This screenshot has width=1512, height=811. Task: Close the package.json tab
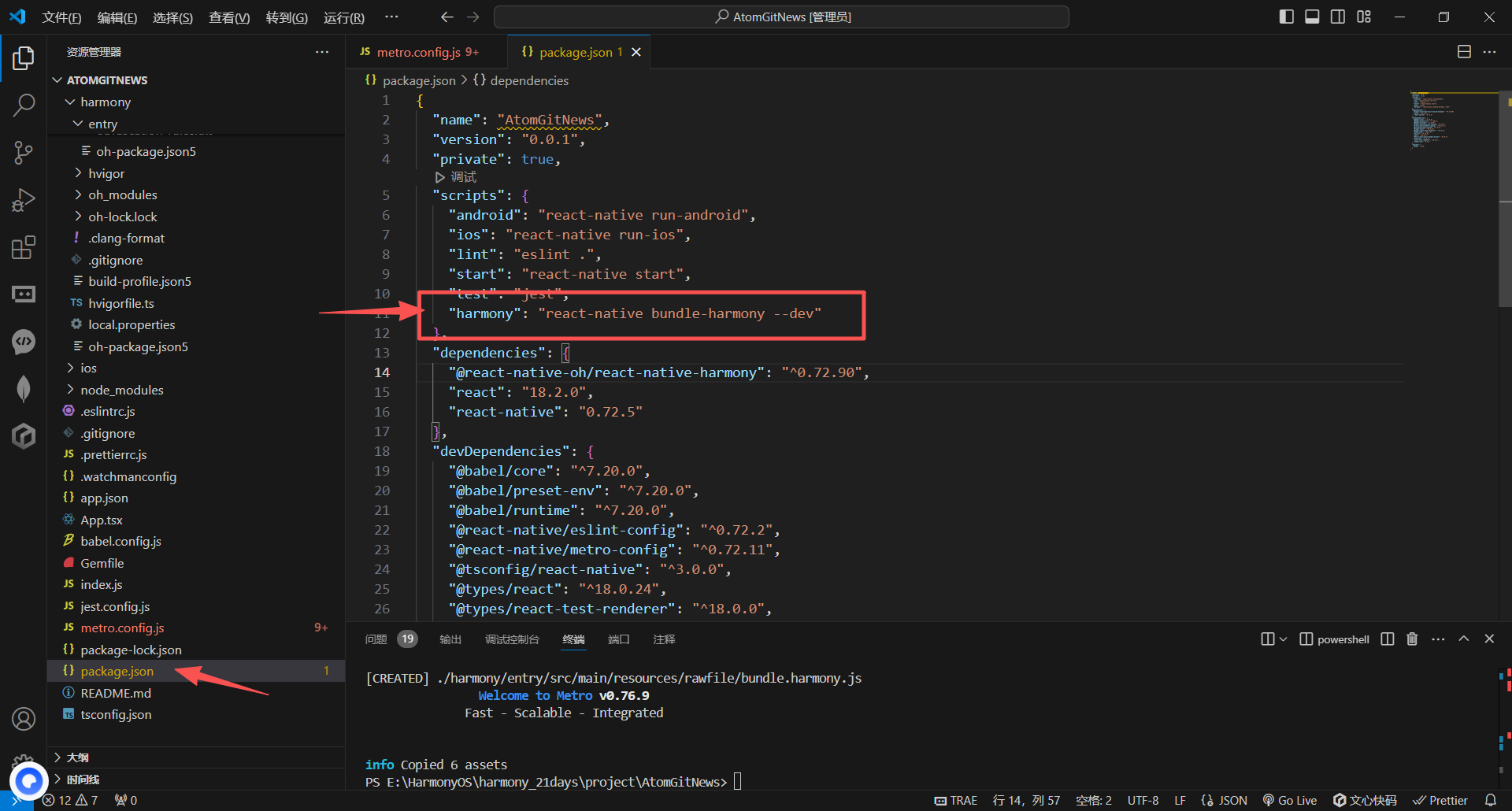point(636,52)
